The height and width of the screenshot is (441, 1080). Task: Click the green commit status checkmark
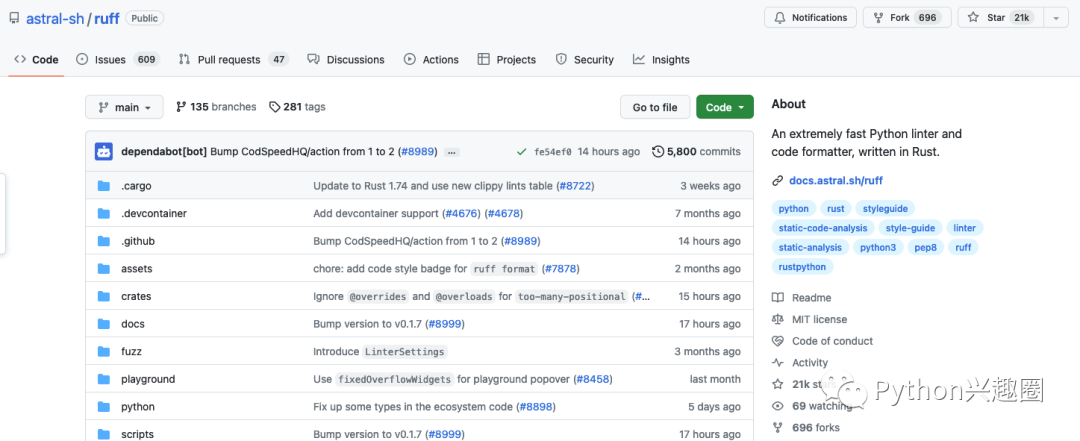[521, 152]
